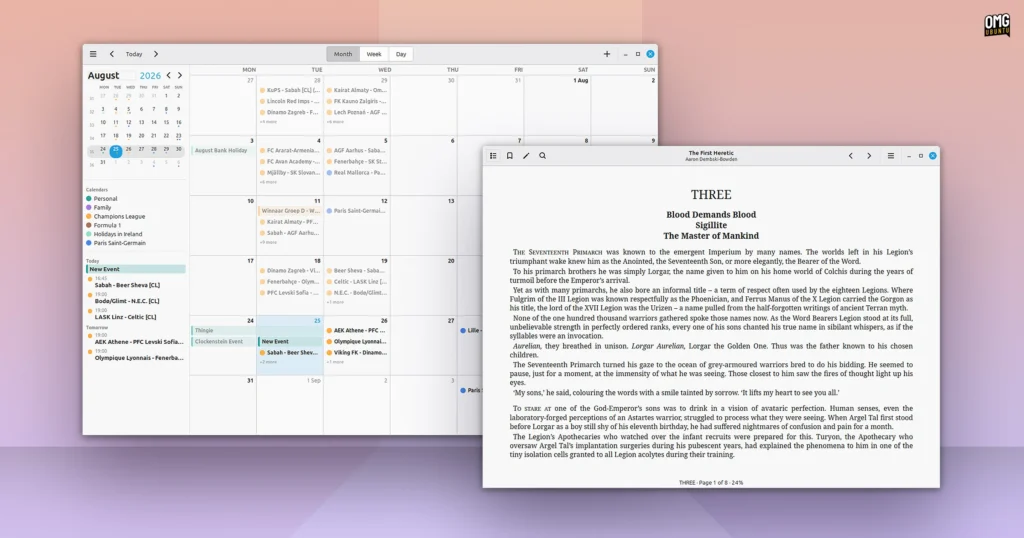Switch to Day view
This screenshot has height=538, width=1024.
click(x=401, y=54)
